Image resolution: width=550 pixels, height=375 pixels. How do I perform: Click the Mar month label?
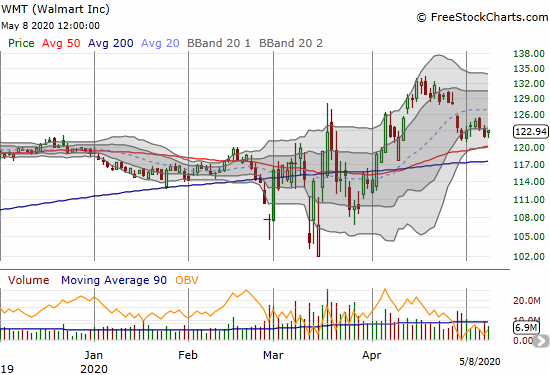[273, 355]
